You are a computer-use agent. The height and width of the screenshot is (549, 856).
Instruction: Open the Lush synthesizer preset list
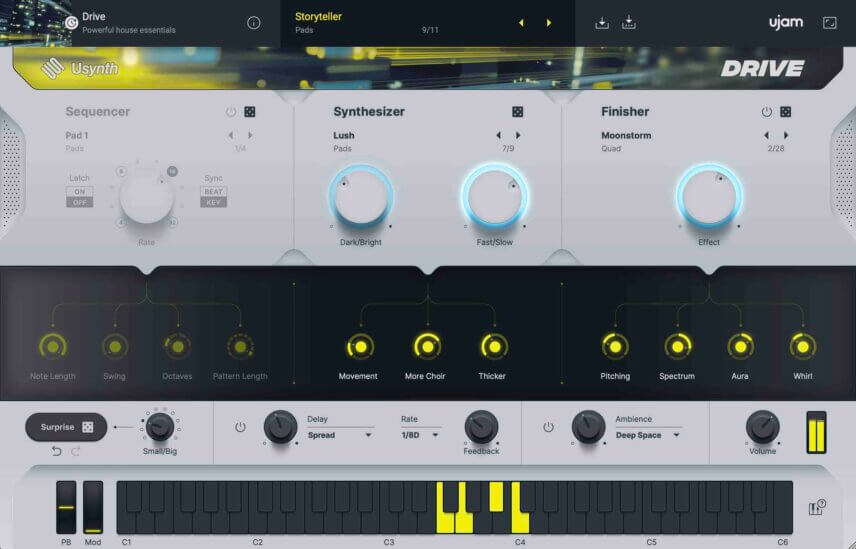point(344,135)
